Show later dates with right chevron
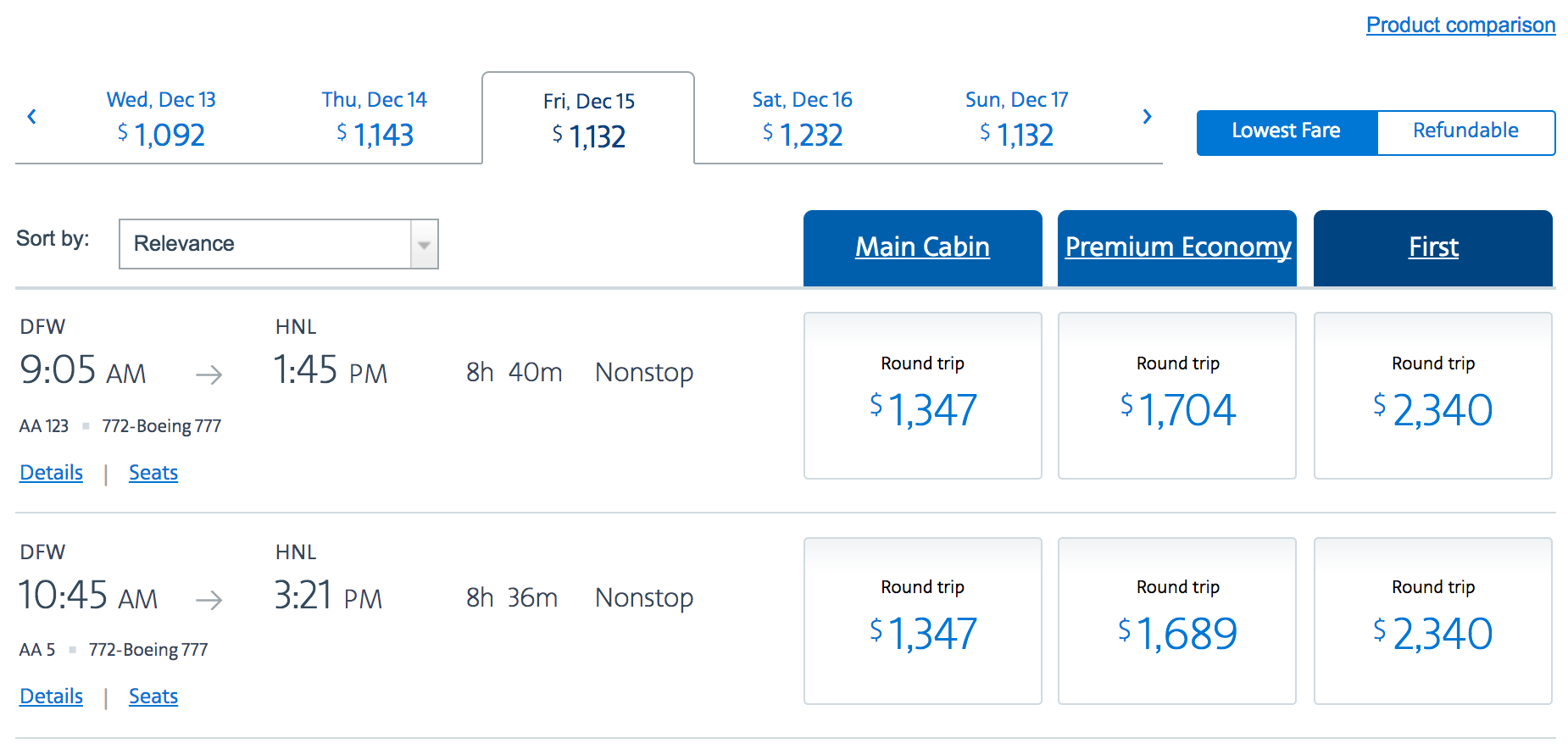The image size is (1568, 749). (x=1147, y=117)
